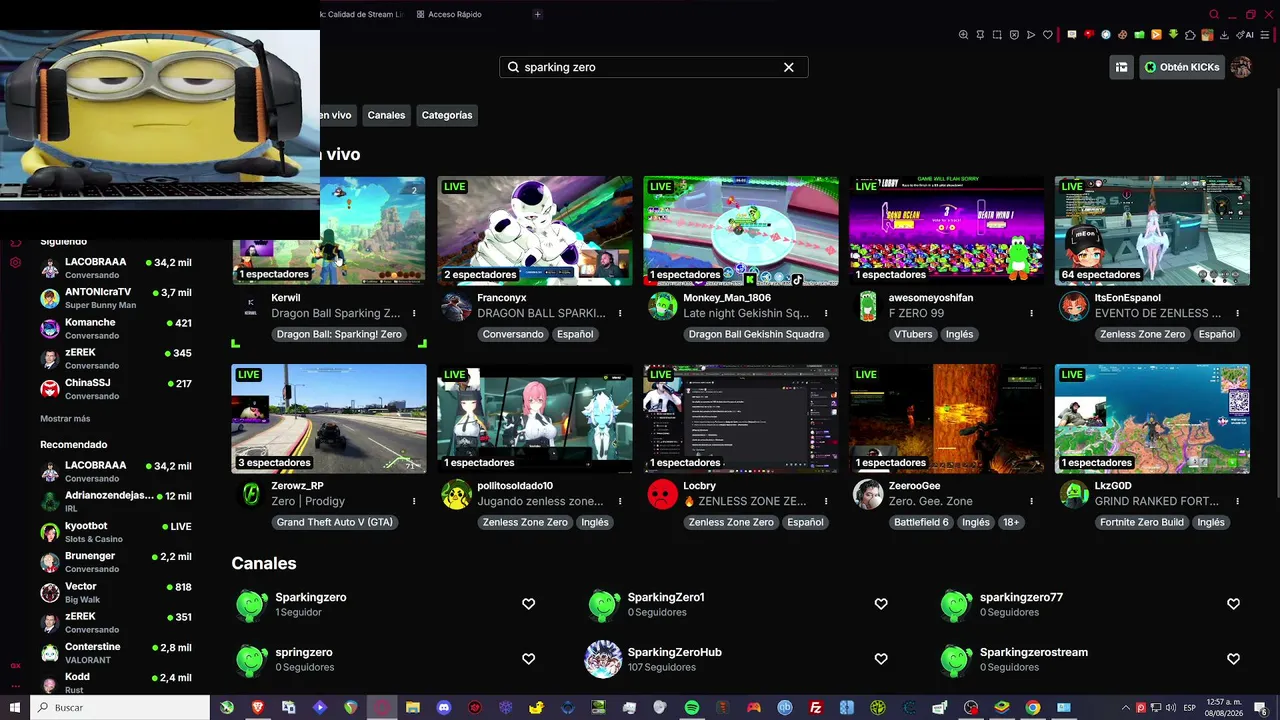Click the red Locbry avatar
Viewport: 1280px width, 720px height.
click(662, 494)
